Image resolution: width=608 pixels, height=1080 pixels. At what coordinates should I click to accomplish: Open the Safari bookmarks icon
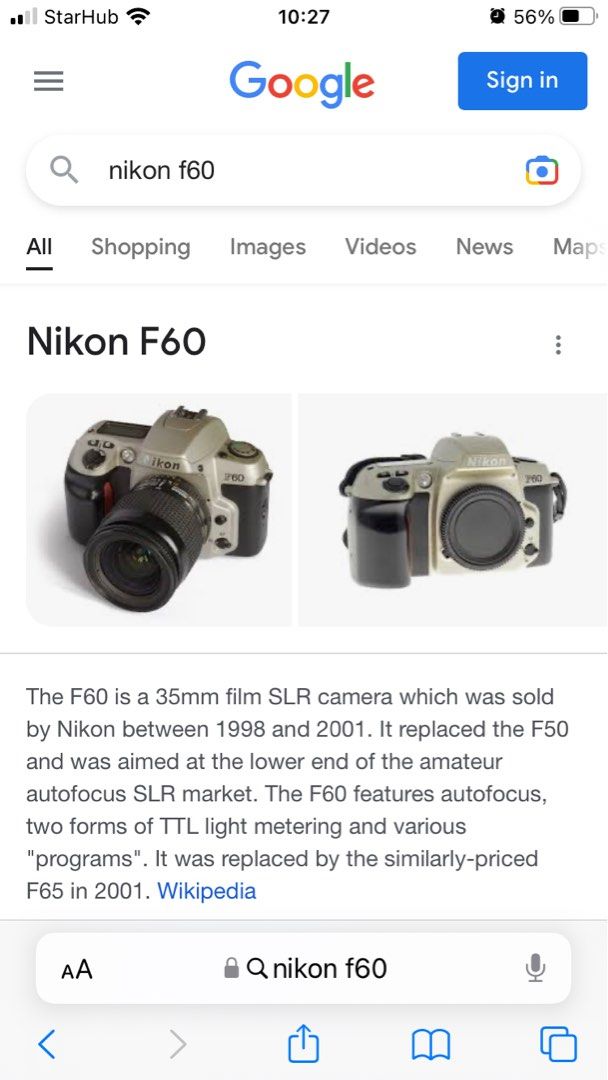[430, 1045]
